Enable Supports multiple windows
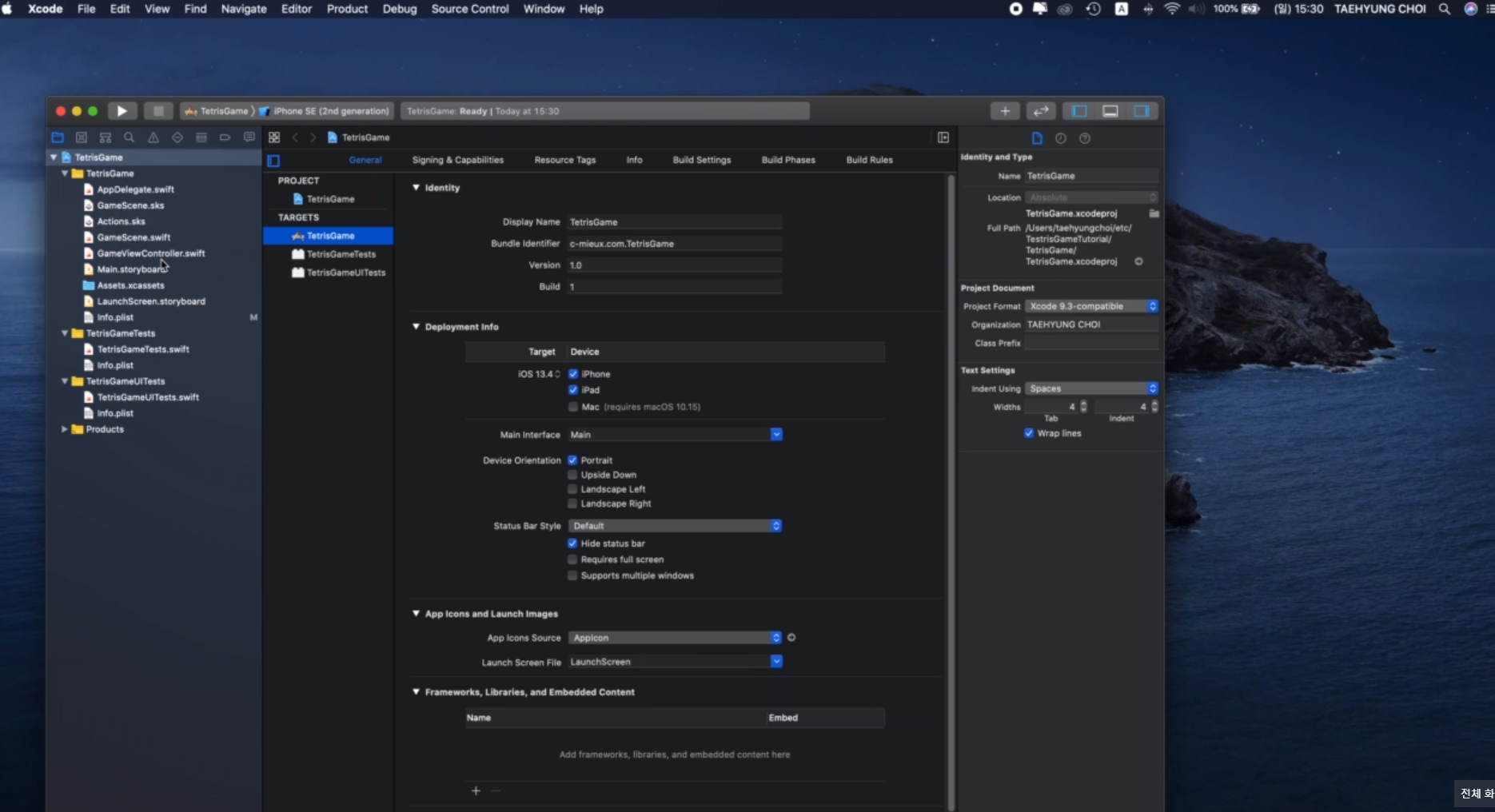This screenshot has width=1495, height=812. click(x=572, y=575)
